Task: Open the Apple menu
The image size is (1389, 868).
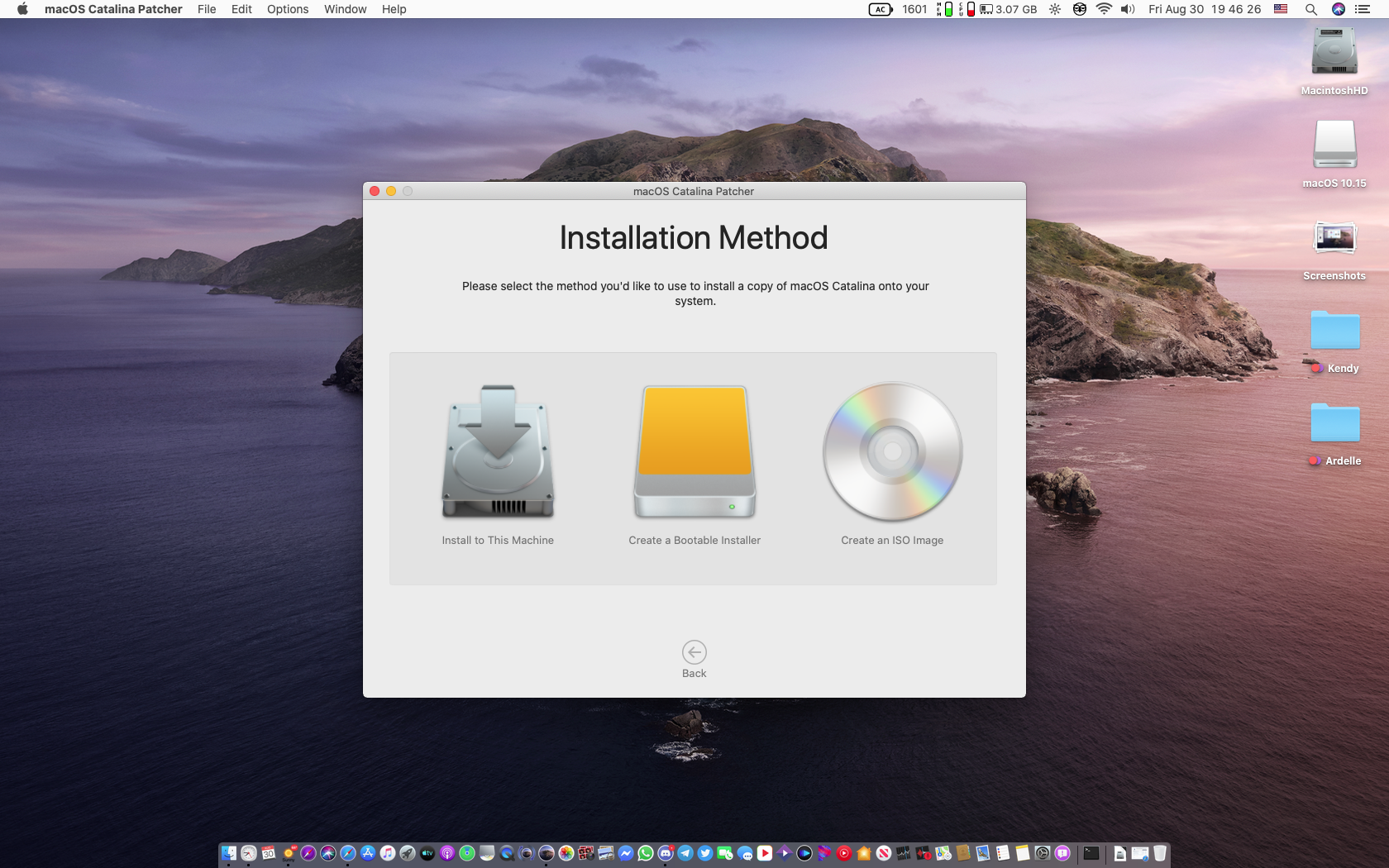Action: pos(22,9)
